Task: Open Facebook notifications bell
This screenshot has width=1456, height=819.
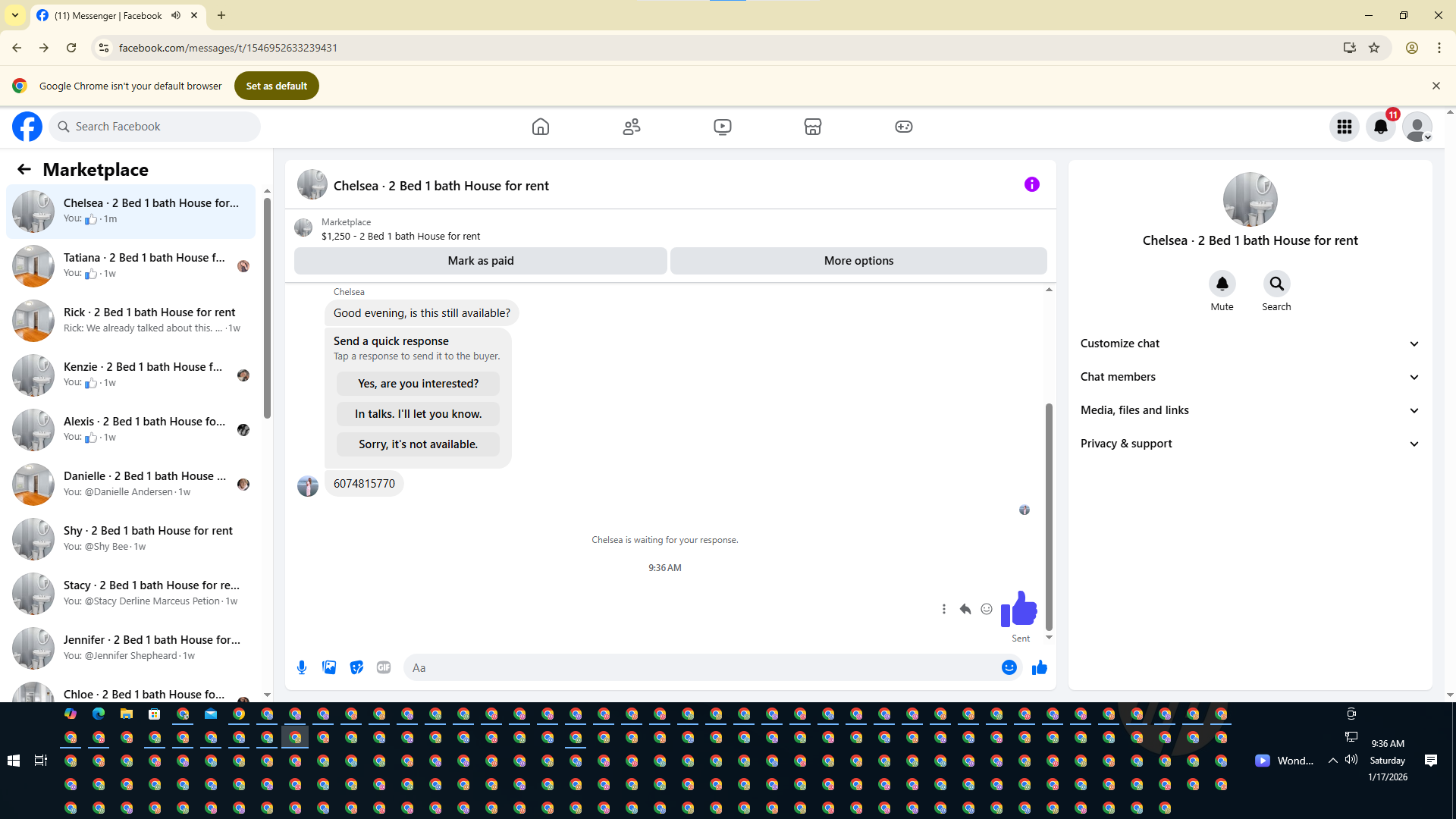Action: click(x=1381, y=127)
